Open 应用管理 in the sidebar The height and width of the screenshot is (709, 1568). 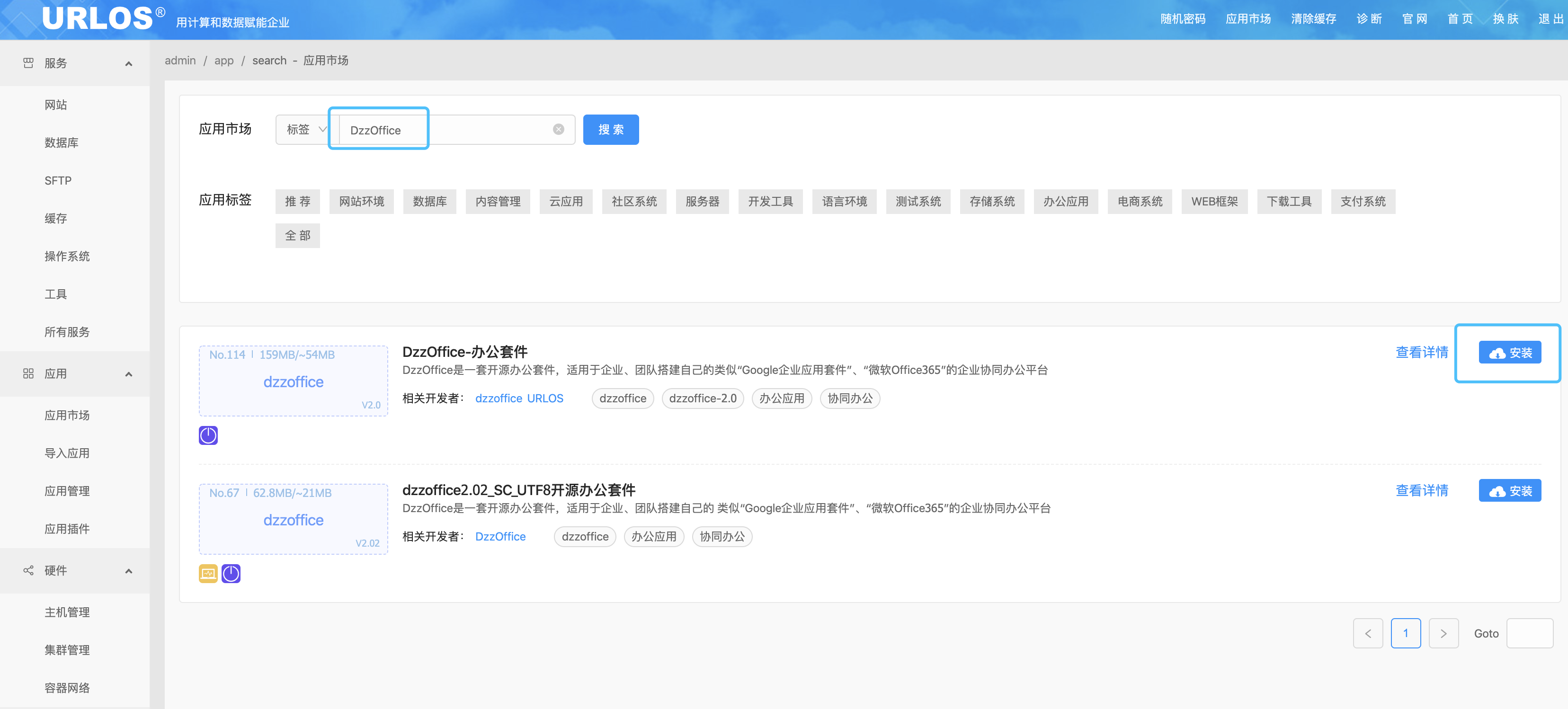click(x=67, y=490)
